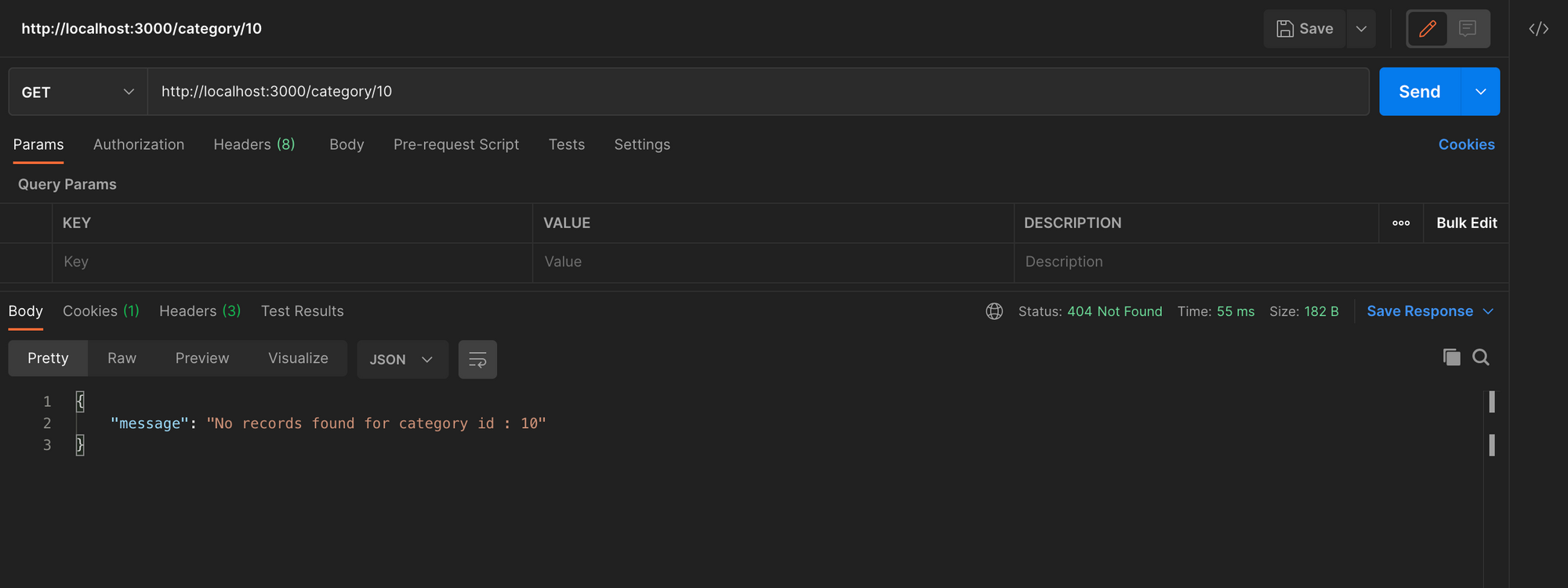The height and width of the screenshot is (588, 1568).
Task: Click the blue Send button
Action: (1419, 92)
